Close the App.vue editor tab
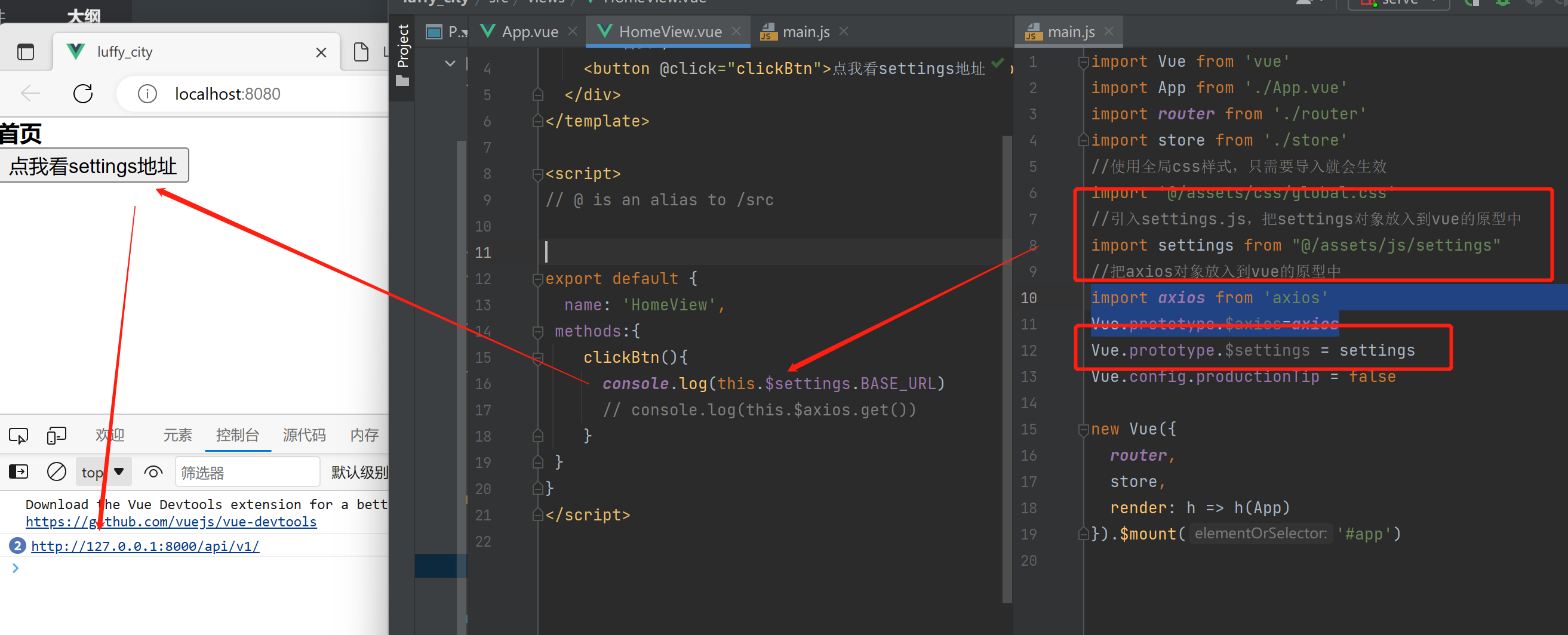1568x635 pixels. (x=572, y=31)
